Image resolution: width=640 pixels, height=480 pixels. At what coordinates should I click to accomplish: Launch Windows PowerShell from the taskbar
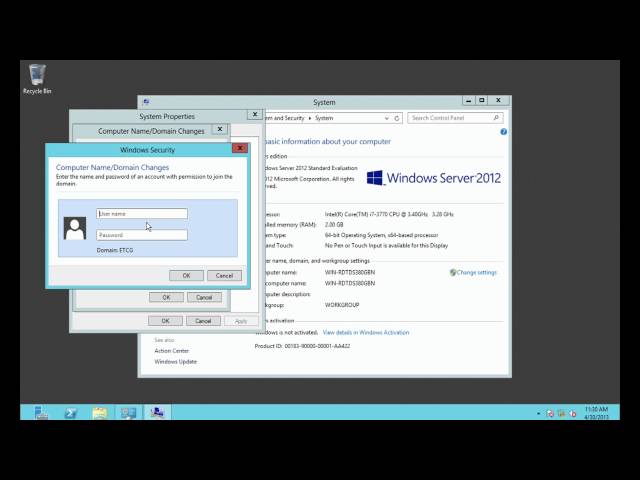tap(70, 413)
